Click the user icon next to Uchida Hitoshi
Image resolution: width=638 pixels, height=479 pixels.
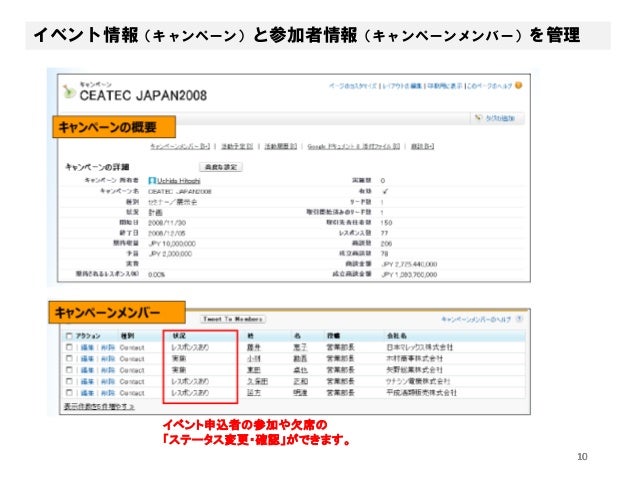click(x=152, y=180)
